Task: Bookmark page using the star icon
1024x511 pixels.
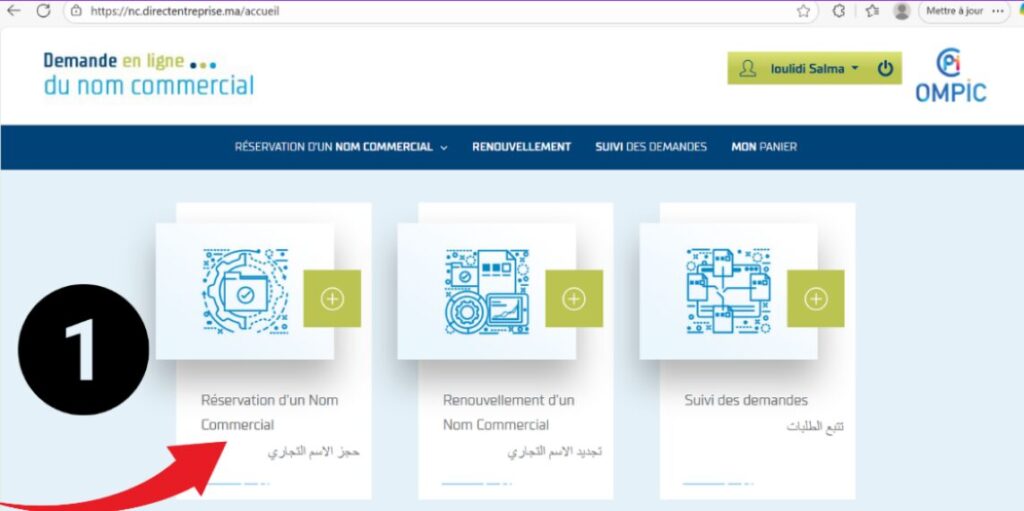Action: click(803, 11)
